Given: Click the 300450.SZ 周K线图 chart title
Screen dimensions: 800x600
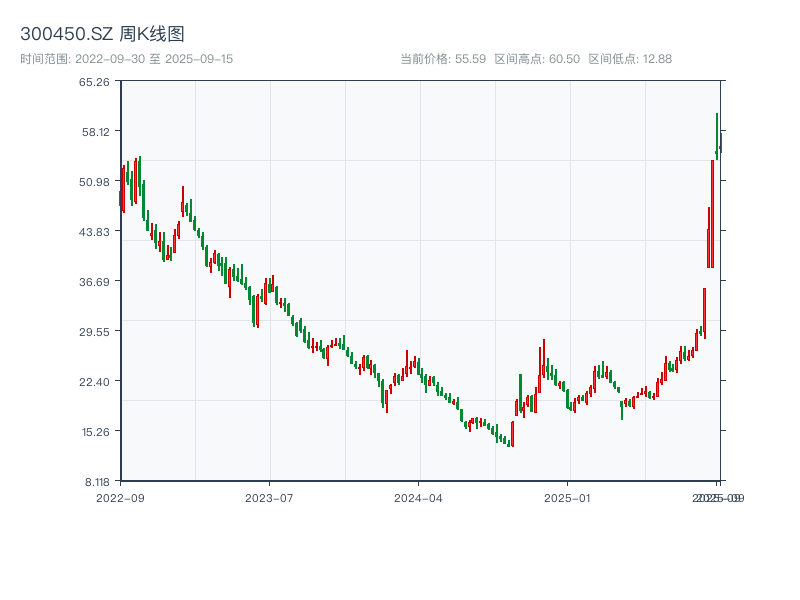Looking at the screenshot, I should pyautogui.click(x=102, y=35).
